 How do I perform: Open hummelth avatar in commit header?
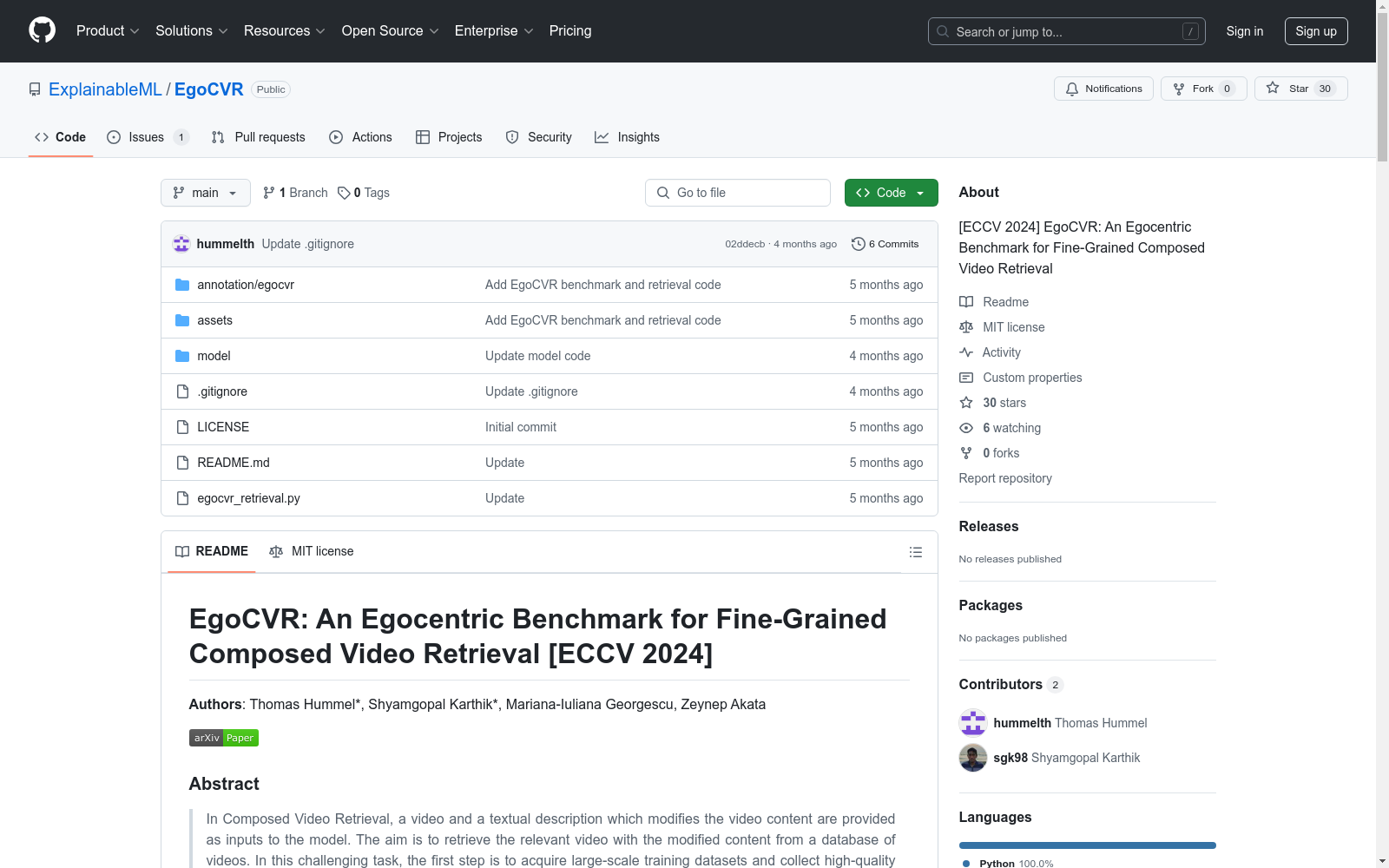(181, 244)
